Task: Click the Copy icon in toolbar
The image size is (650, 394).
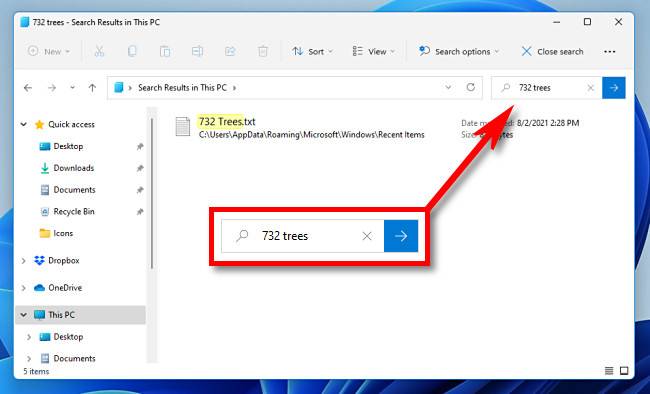Action: 132,51
